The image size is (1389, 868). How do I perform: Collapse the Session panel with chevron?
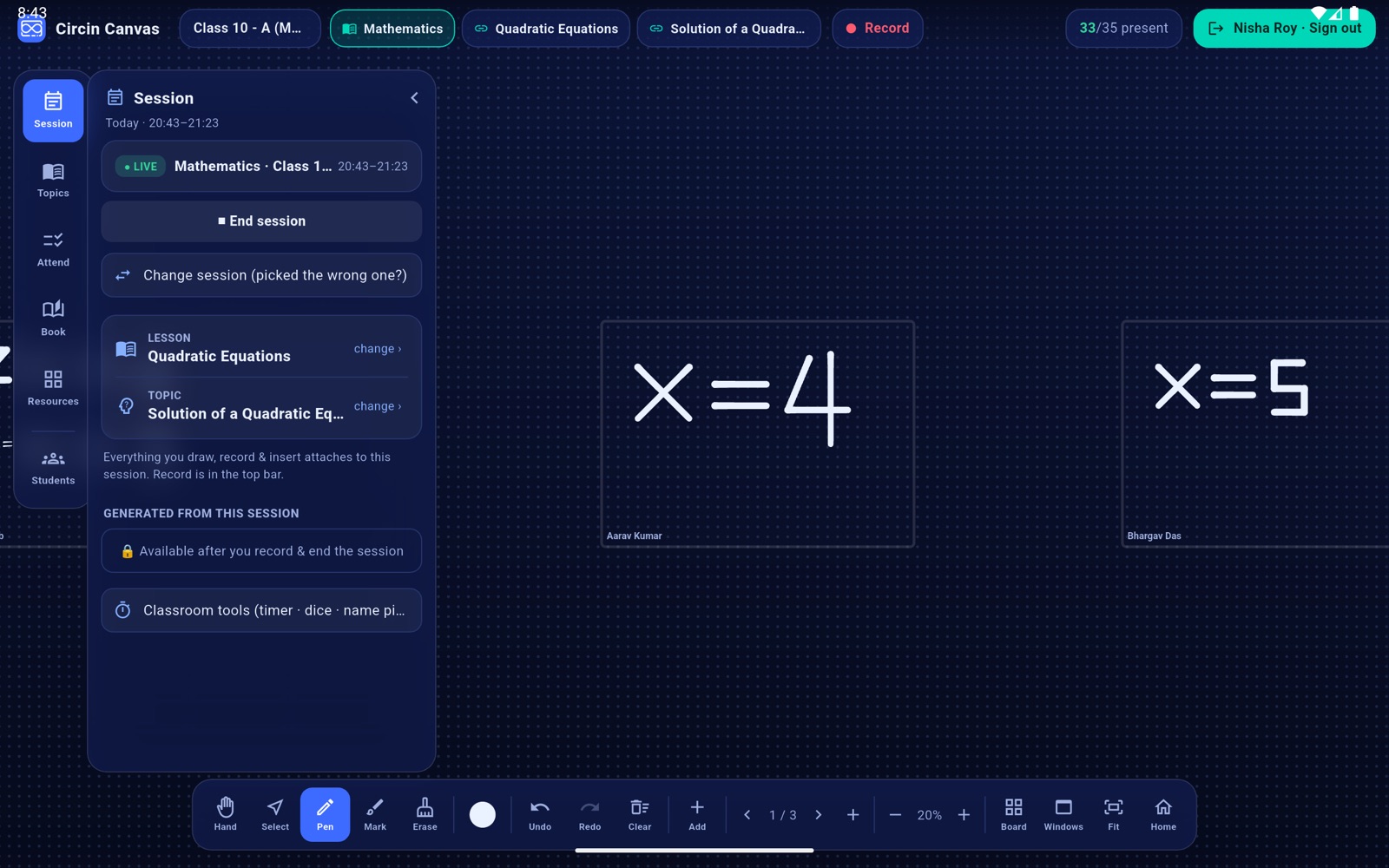414,98
